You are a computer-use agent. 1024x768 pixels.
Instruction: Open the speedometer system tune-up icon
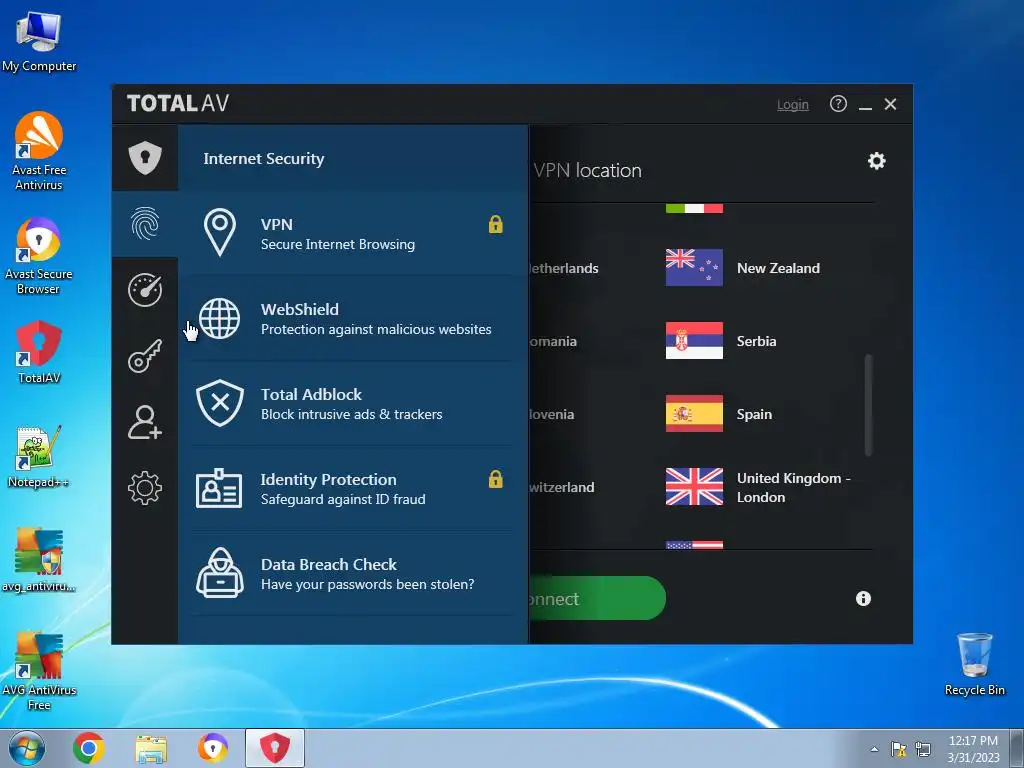[x=145, y=290]
